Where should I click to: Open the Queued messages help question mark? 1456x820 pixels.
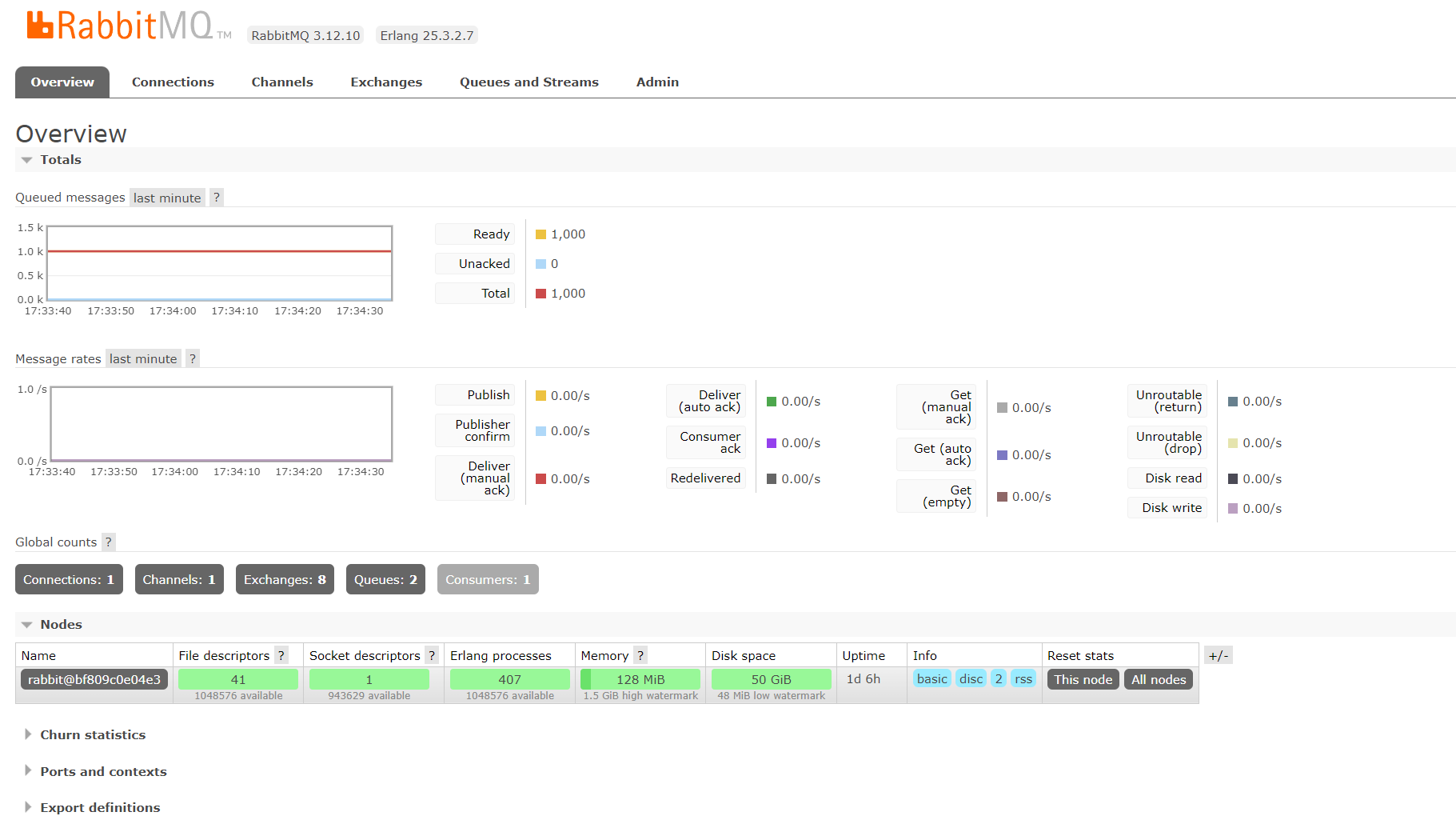pos(216,198)
